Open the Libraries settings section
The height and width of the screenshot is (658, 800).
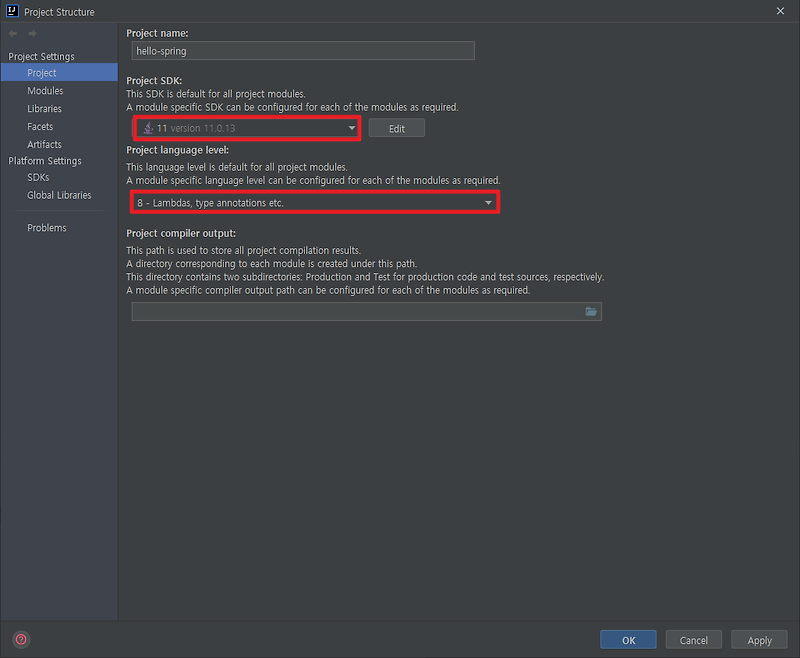(47, 108)
